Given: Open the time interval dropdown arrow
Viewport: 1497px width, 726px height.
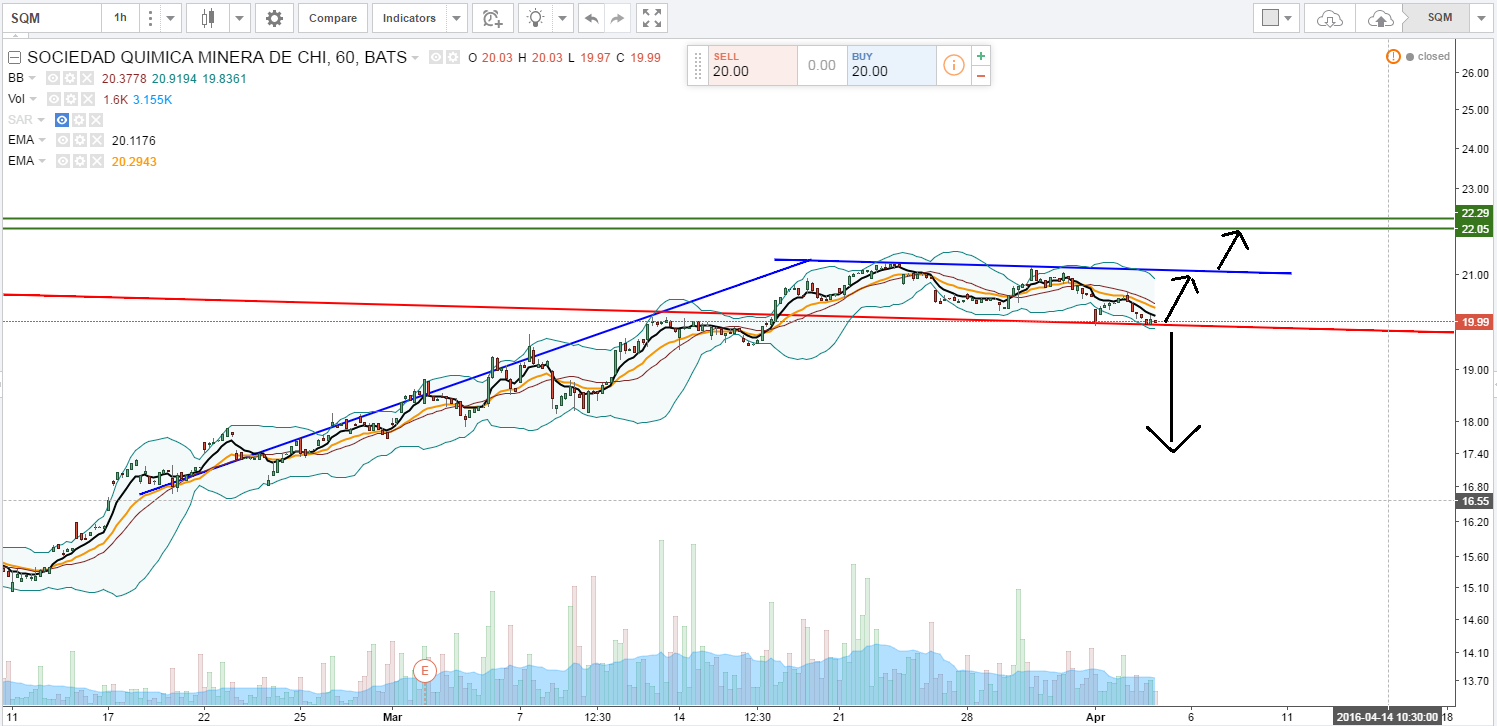Looking at the screenshot, I should pos(171,18).
